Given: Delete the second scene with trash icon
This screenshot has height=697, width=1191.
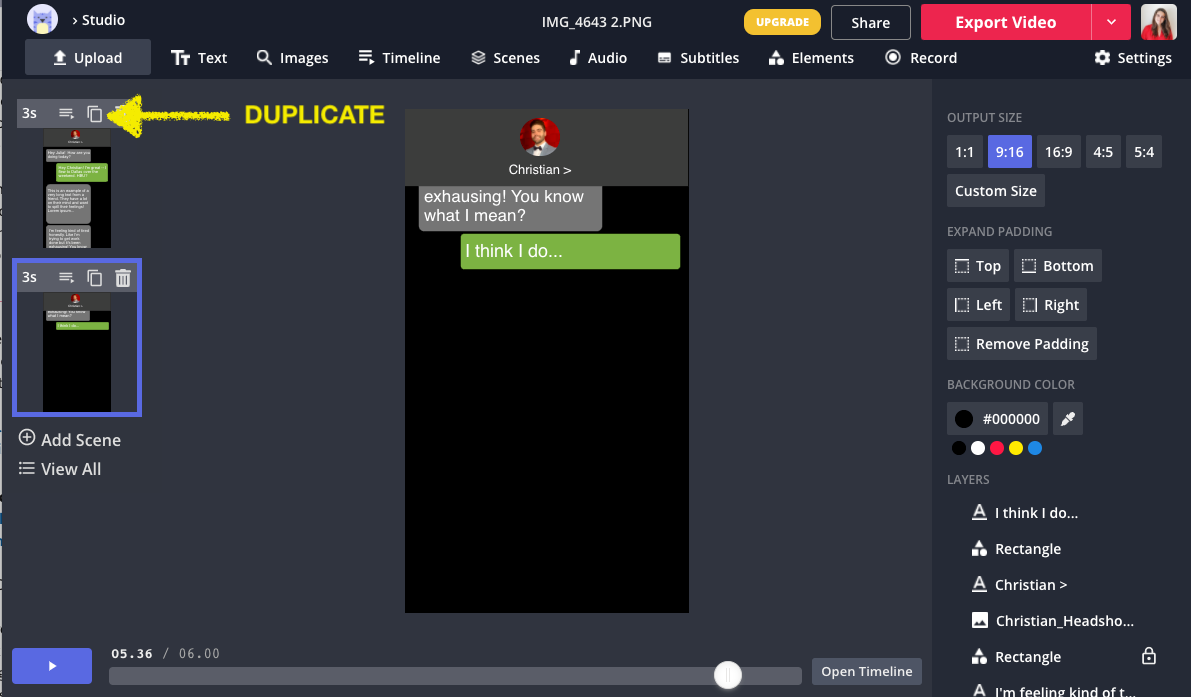Looking at the screenshot, I should click(x=123, y=278).
